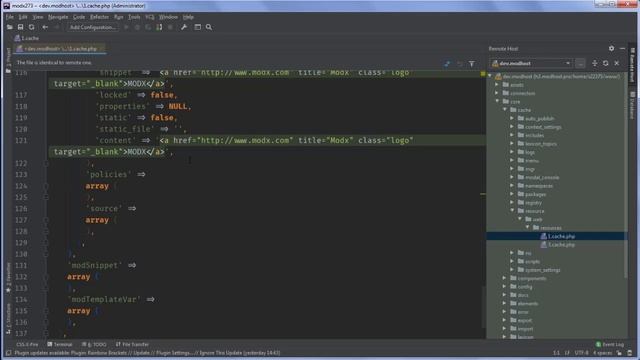Open the Structure side tool window tab

pos(8,319)
